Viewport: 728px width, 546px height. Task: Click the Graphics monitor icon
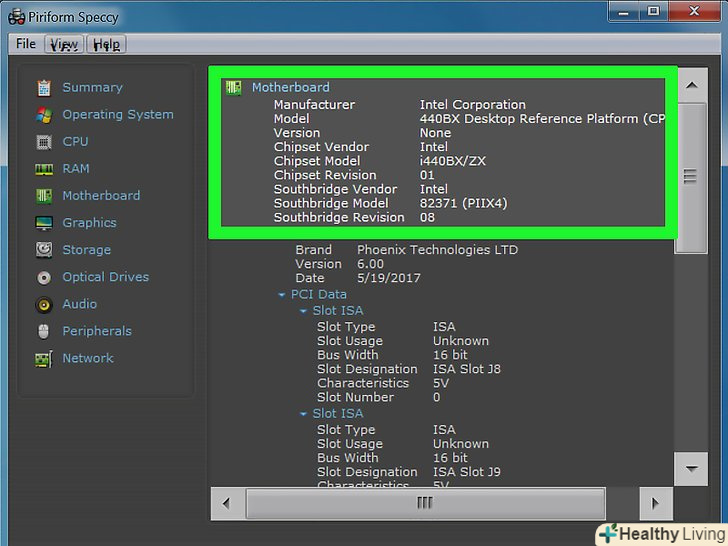[x=44, y=223]
